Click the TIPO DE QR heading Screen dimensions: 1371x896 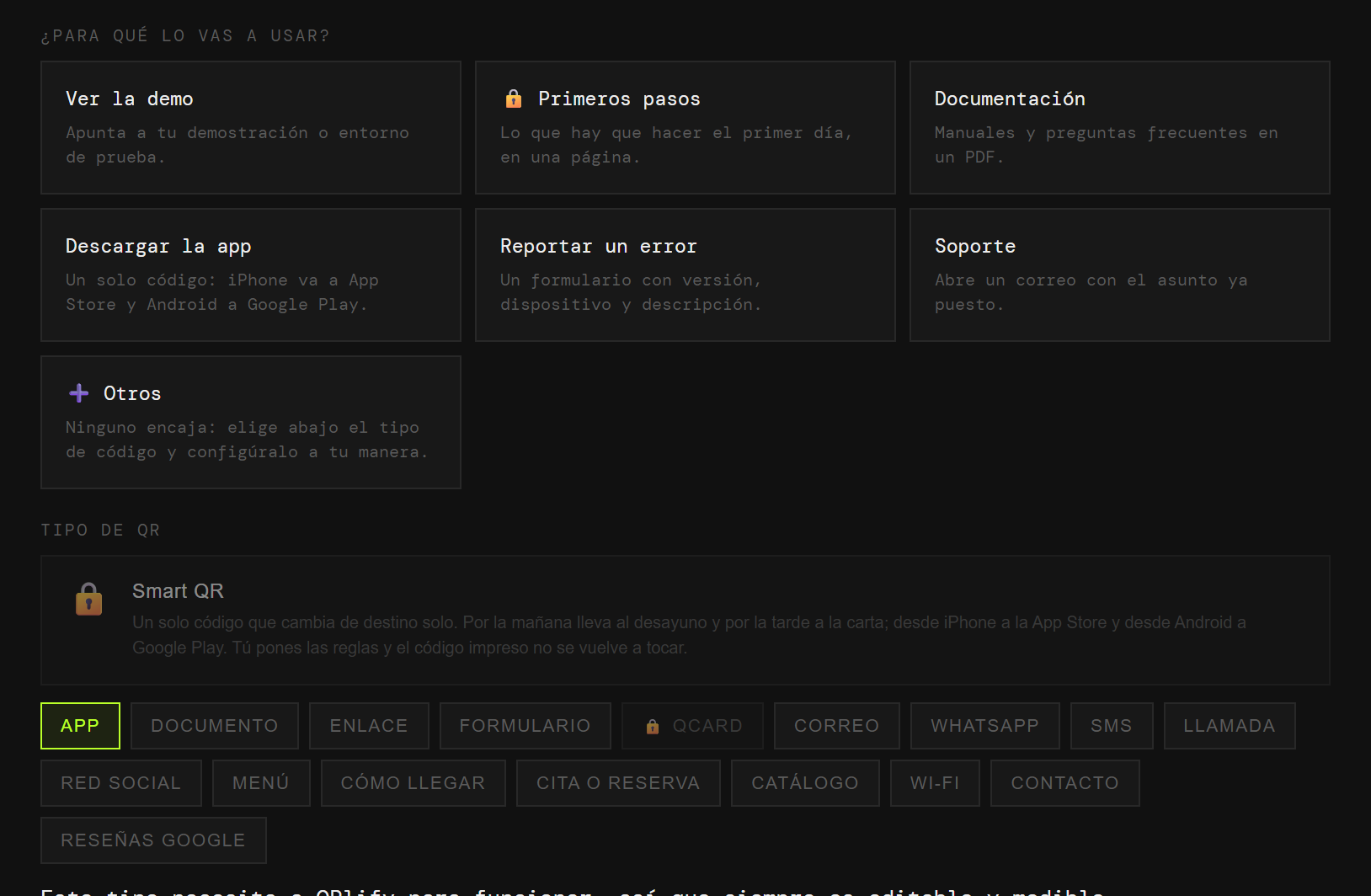pos(100,531)
